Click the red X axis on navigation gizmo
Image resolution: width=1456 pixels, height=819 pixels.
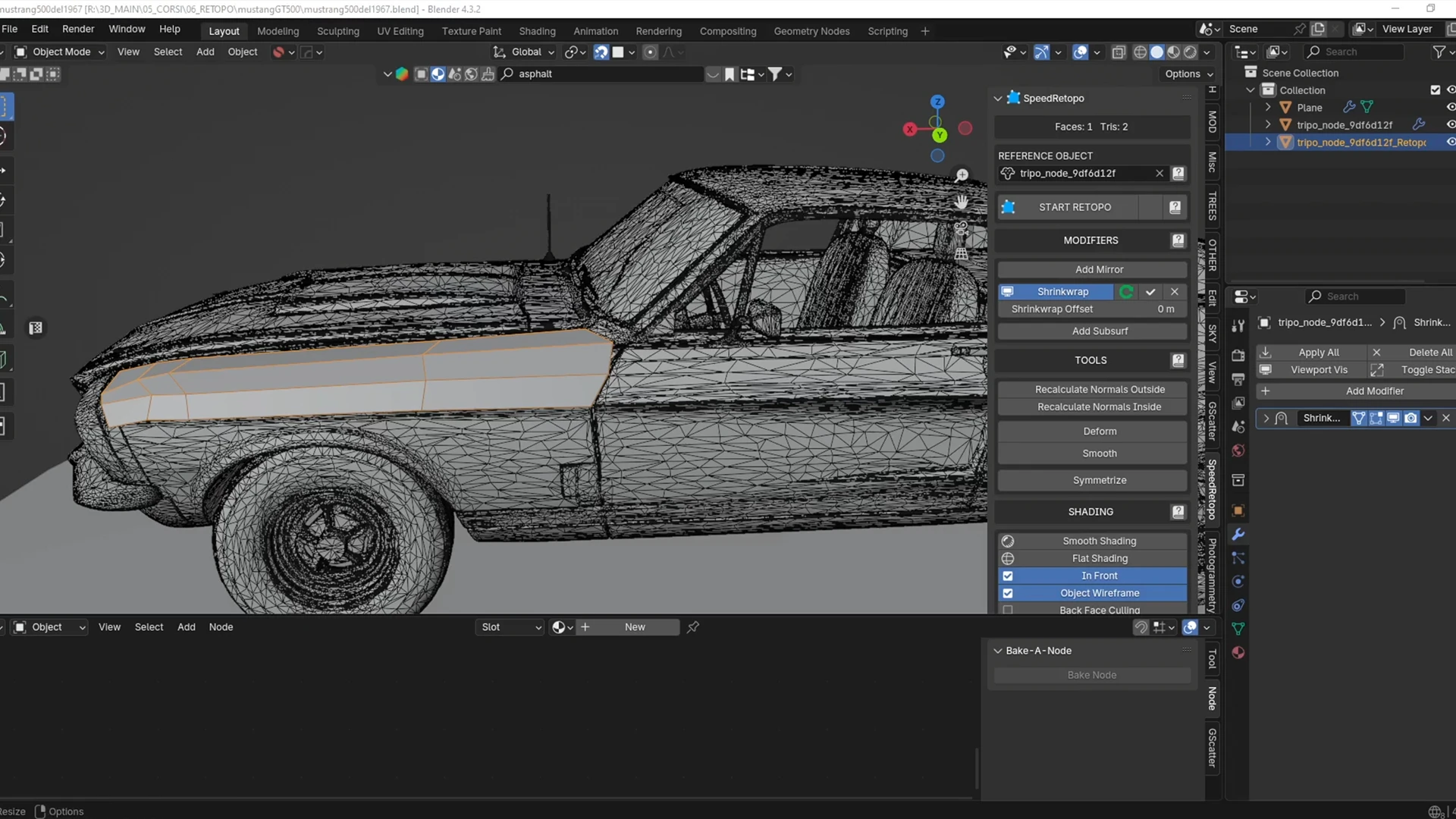tap(910, 130)
